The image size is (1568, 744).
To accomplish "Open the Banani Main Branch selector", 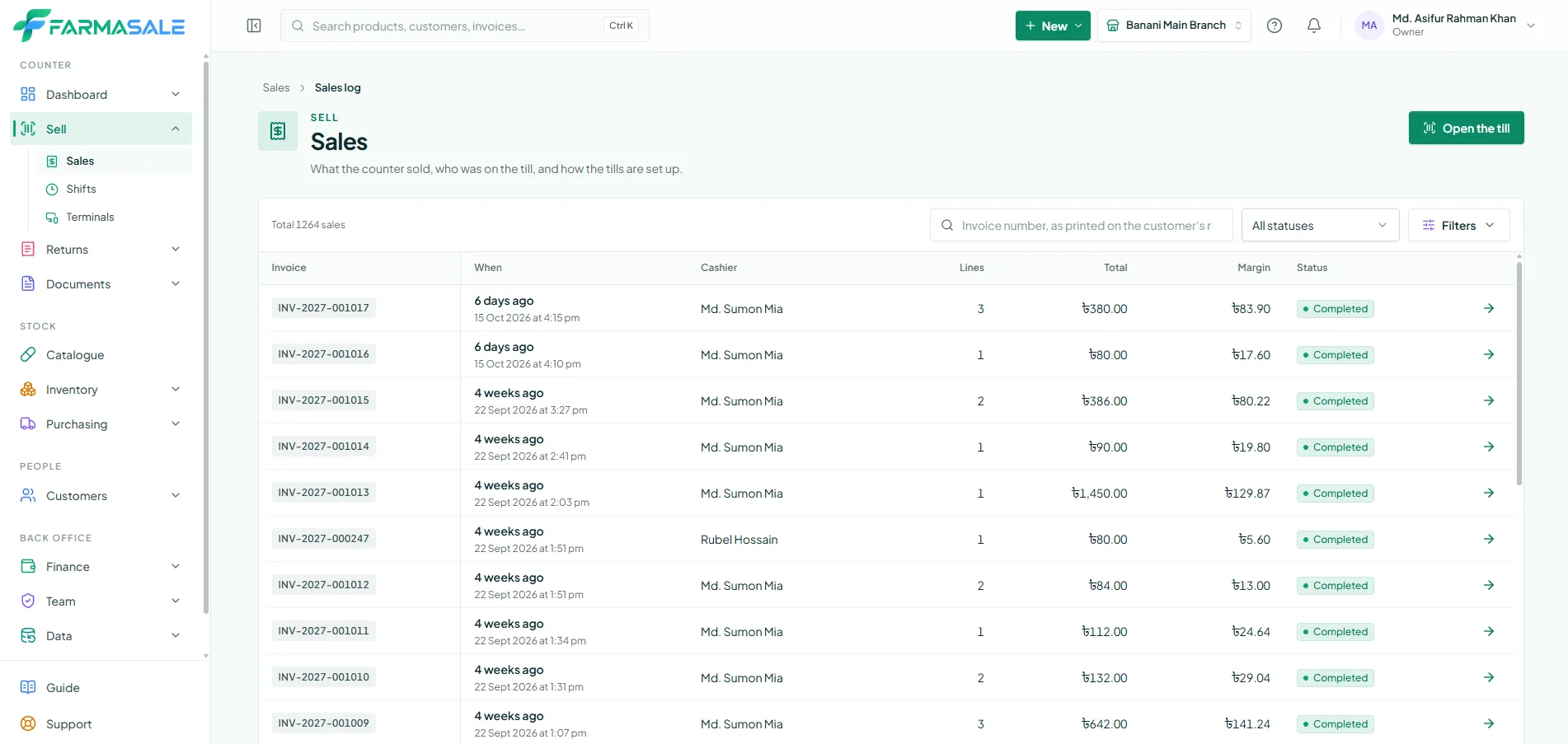I will coord(1174,26).
